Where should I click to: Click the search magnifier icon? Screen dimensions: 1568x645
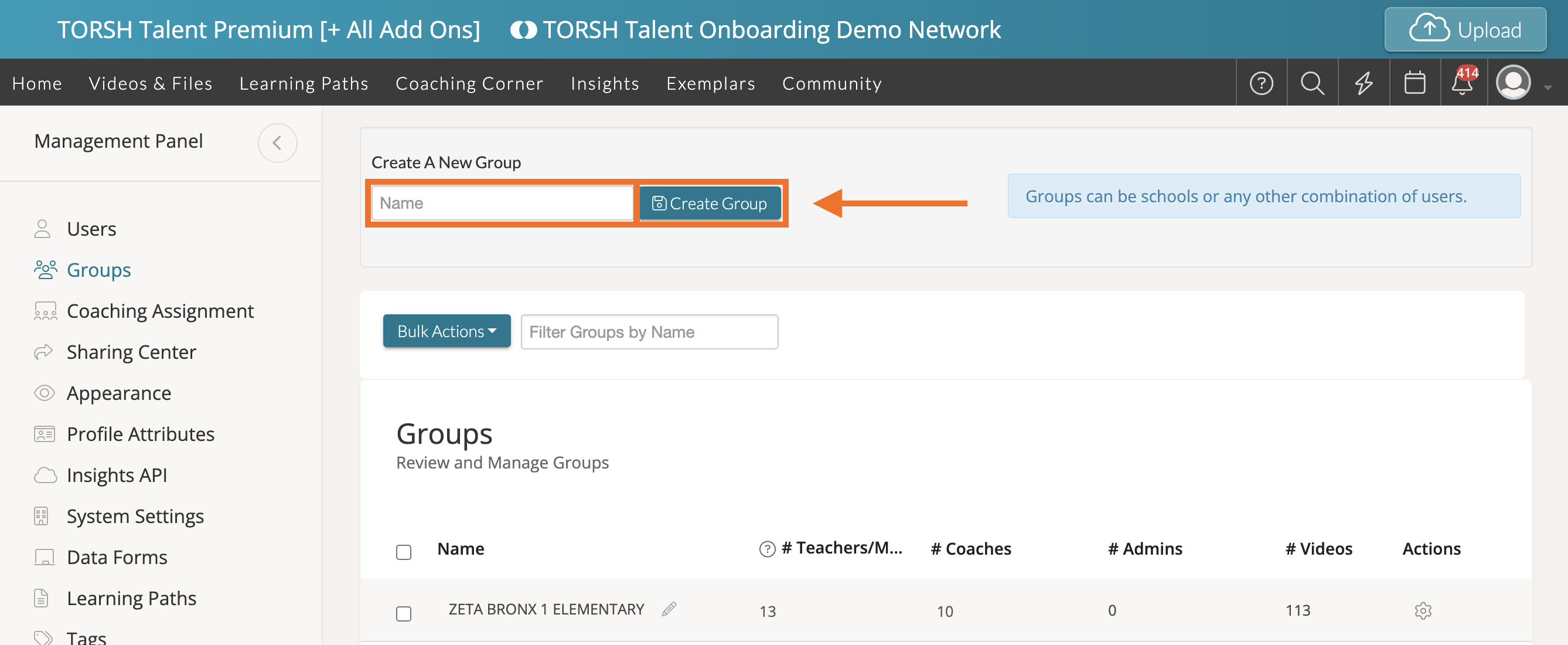[x=1312, y=83]
